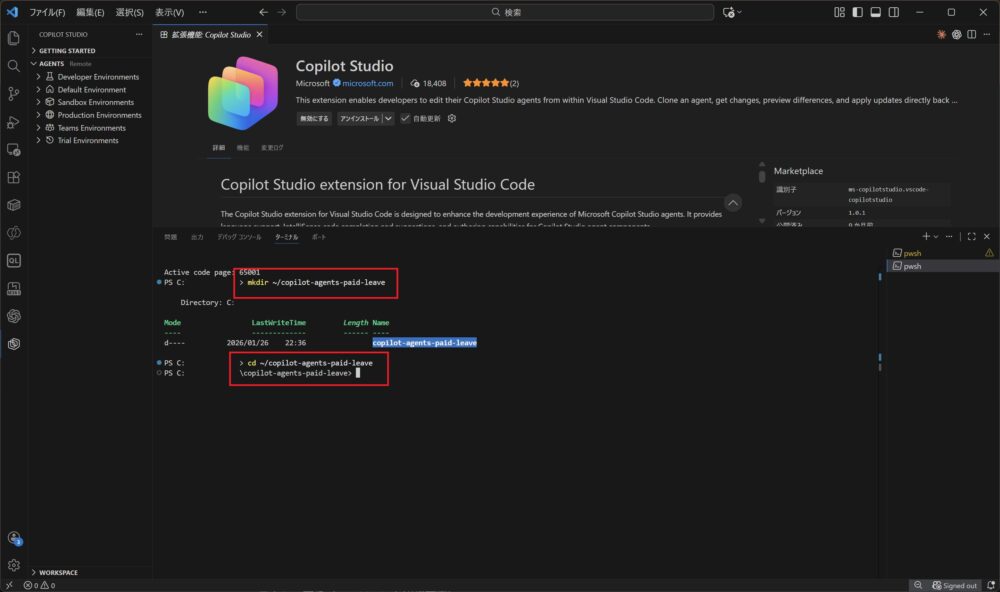The image size is (1000, 592).
Task: Maximize the terminal panel size
Action: 971,237
